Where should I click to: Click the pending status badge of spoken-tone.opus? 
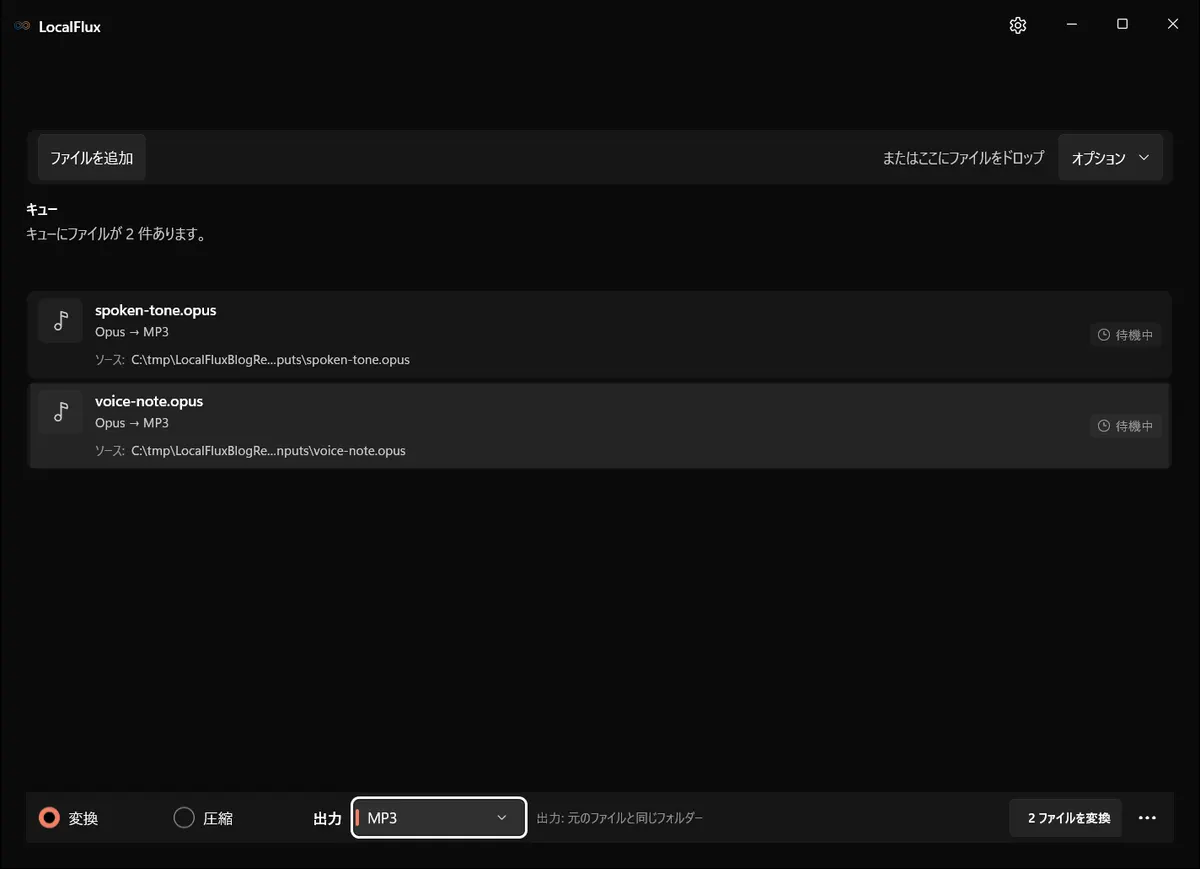point(1126,335)
